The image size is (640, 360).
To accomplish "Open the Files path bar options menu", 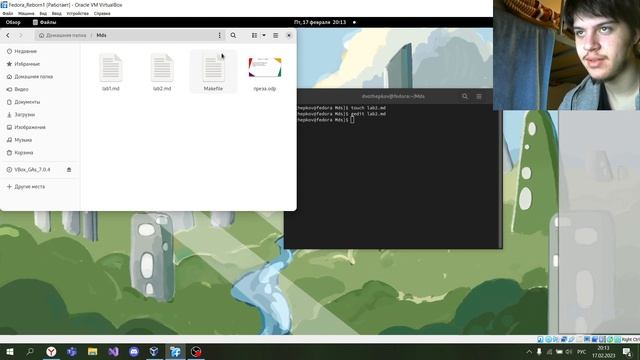I will (x=220, y=36).
